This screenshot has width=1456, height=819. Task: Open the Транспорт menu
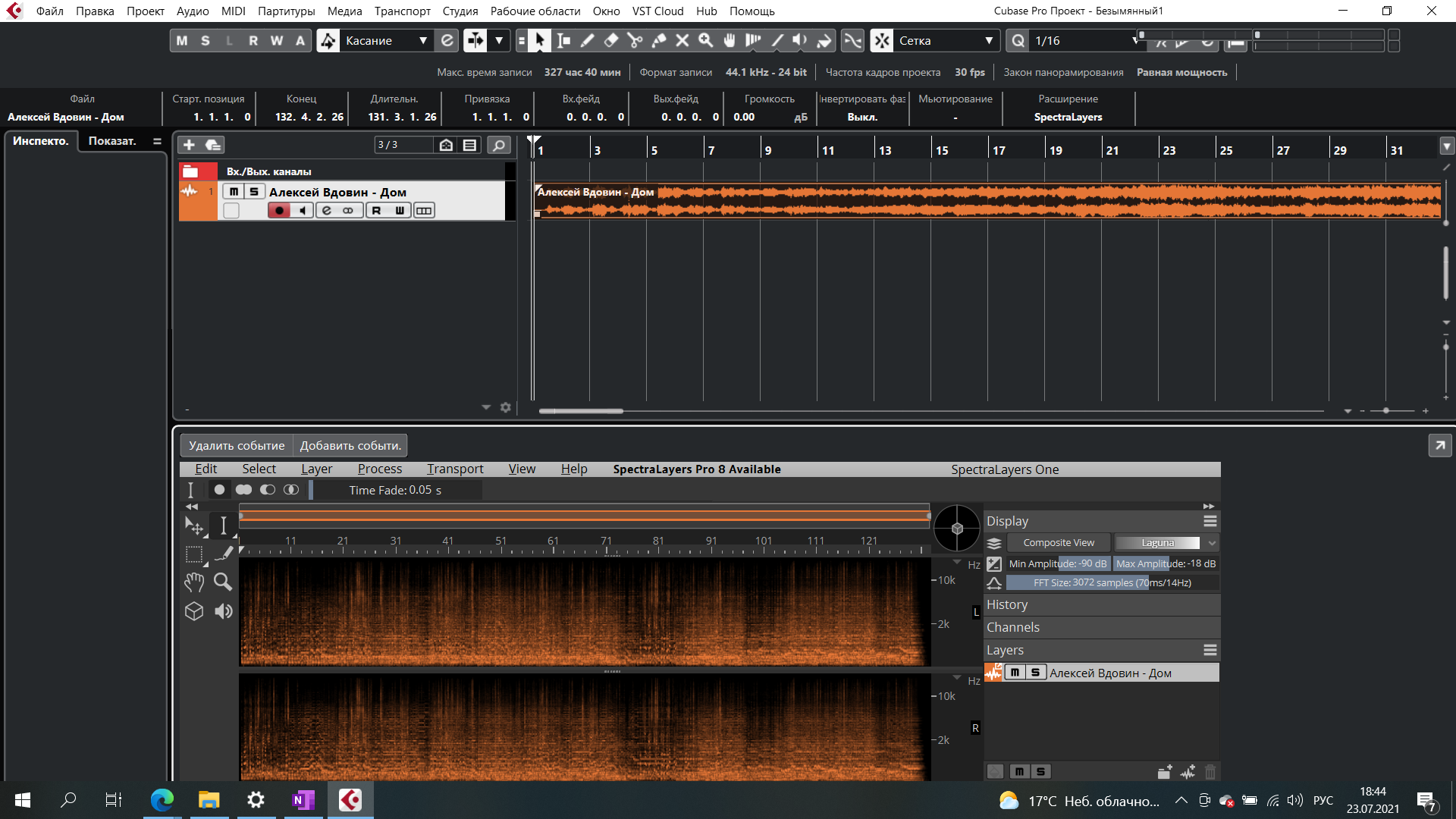(x=402, y=11)
